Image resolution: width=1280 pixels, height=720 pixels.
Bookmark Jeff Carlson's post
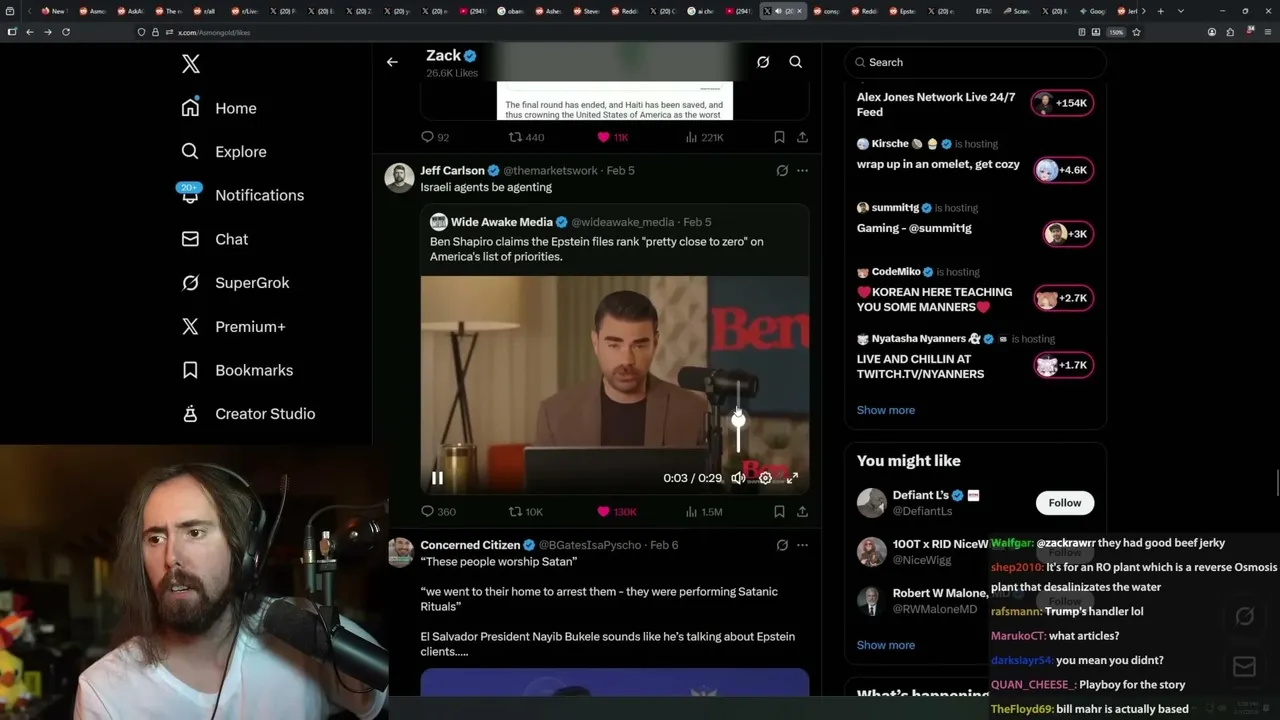point(779,512)
